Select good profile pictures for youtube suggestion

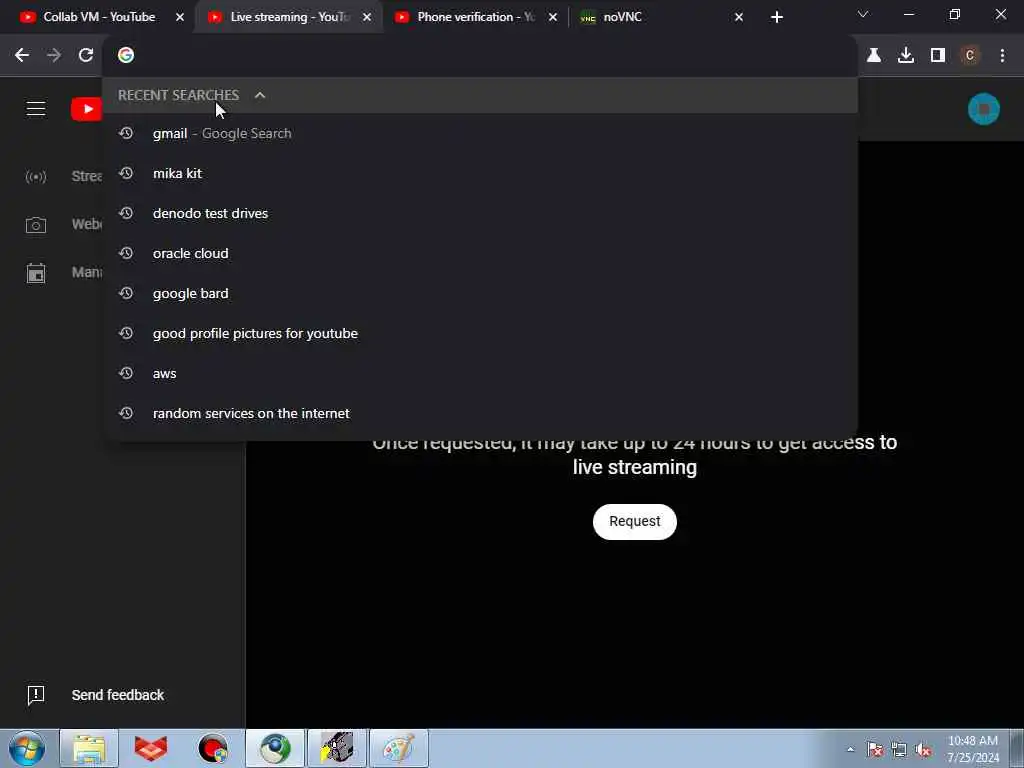[x=480, y=333]
